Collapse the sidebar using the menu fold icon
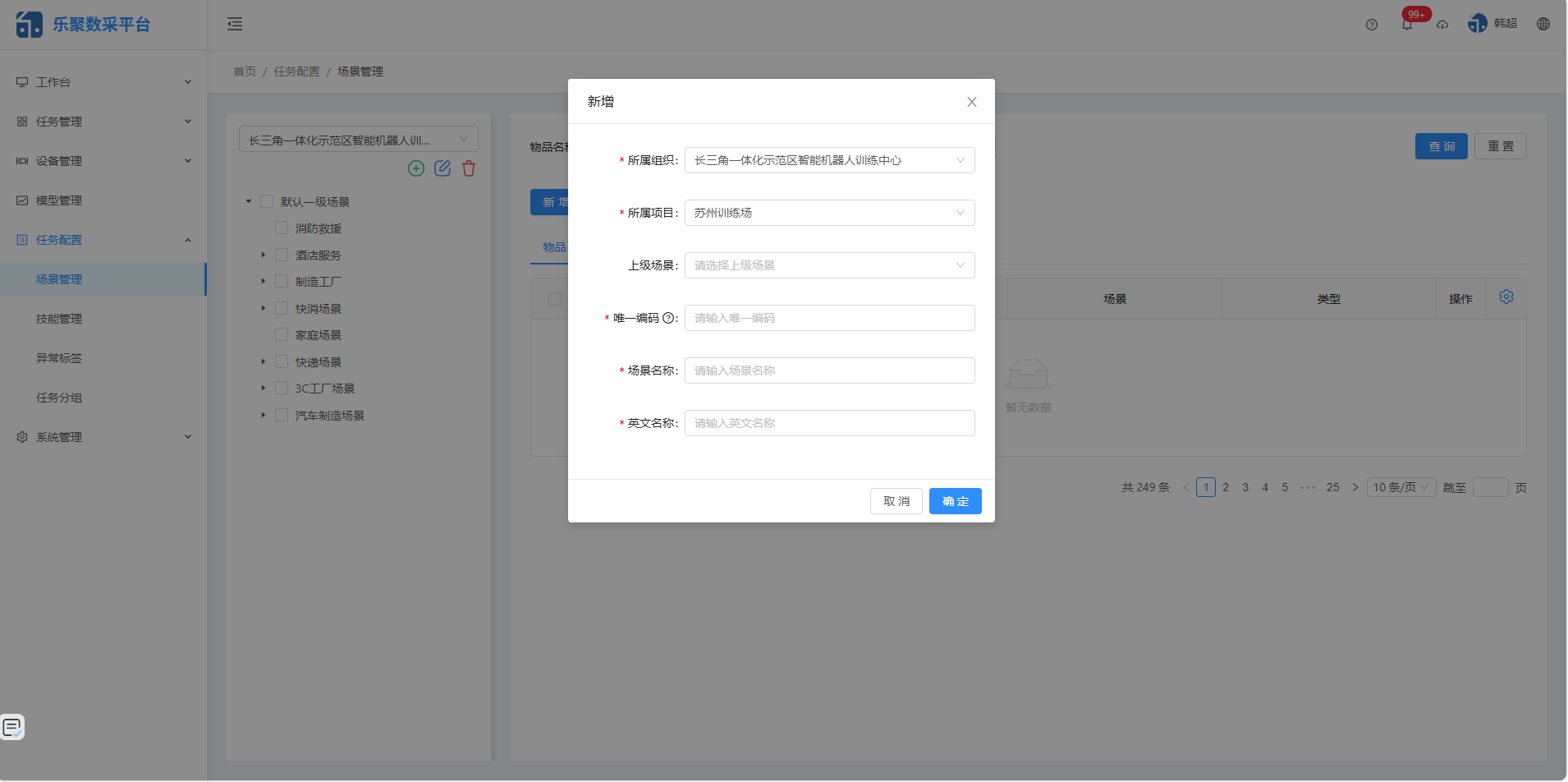Viewport: 1568px width, 782px height. click(x=235, y=24)
